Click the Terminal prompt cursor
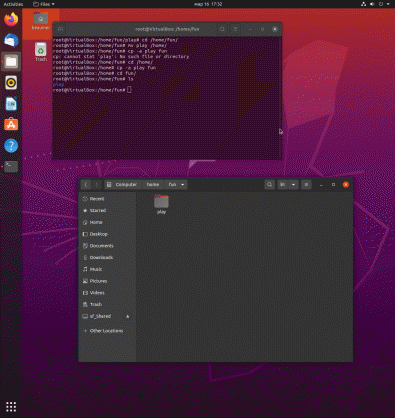This screenshot has height=418, width=395. 129,90
